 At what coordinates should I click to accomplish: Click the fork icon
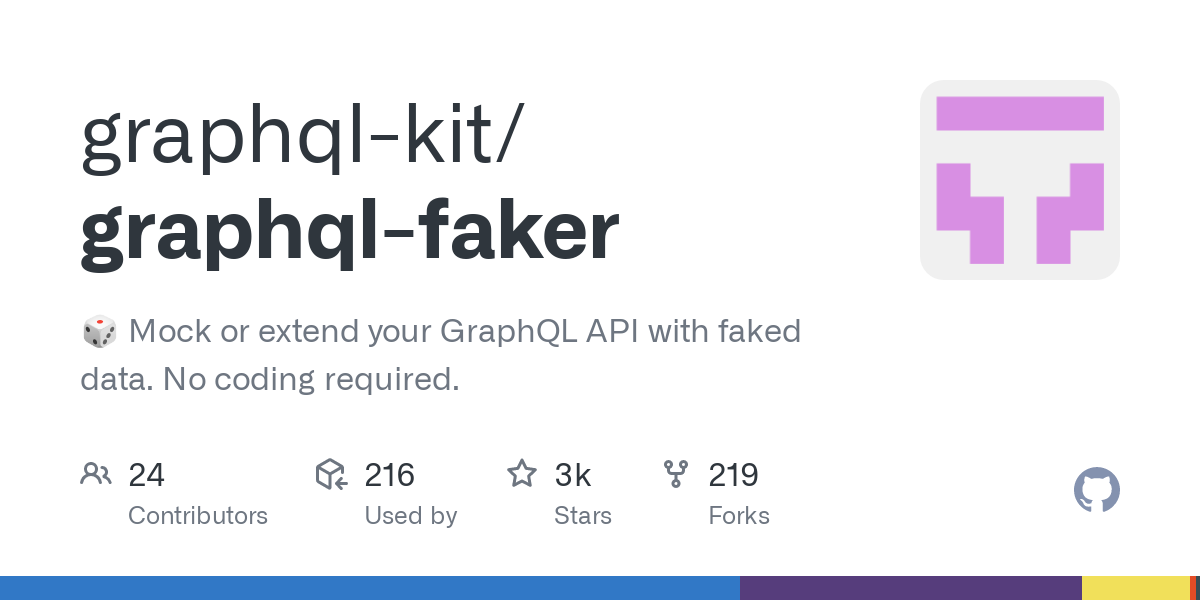point(676,474)
